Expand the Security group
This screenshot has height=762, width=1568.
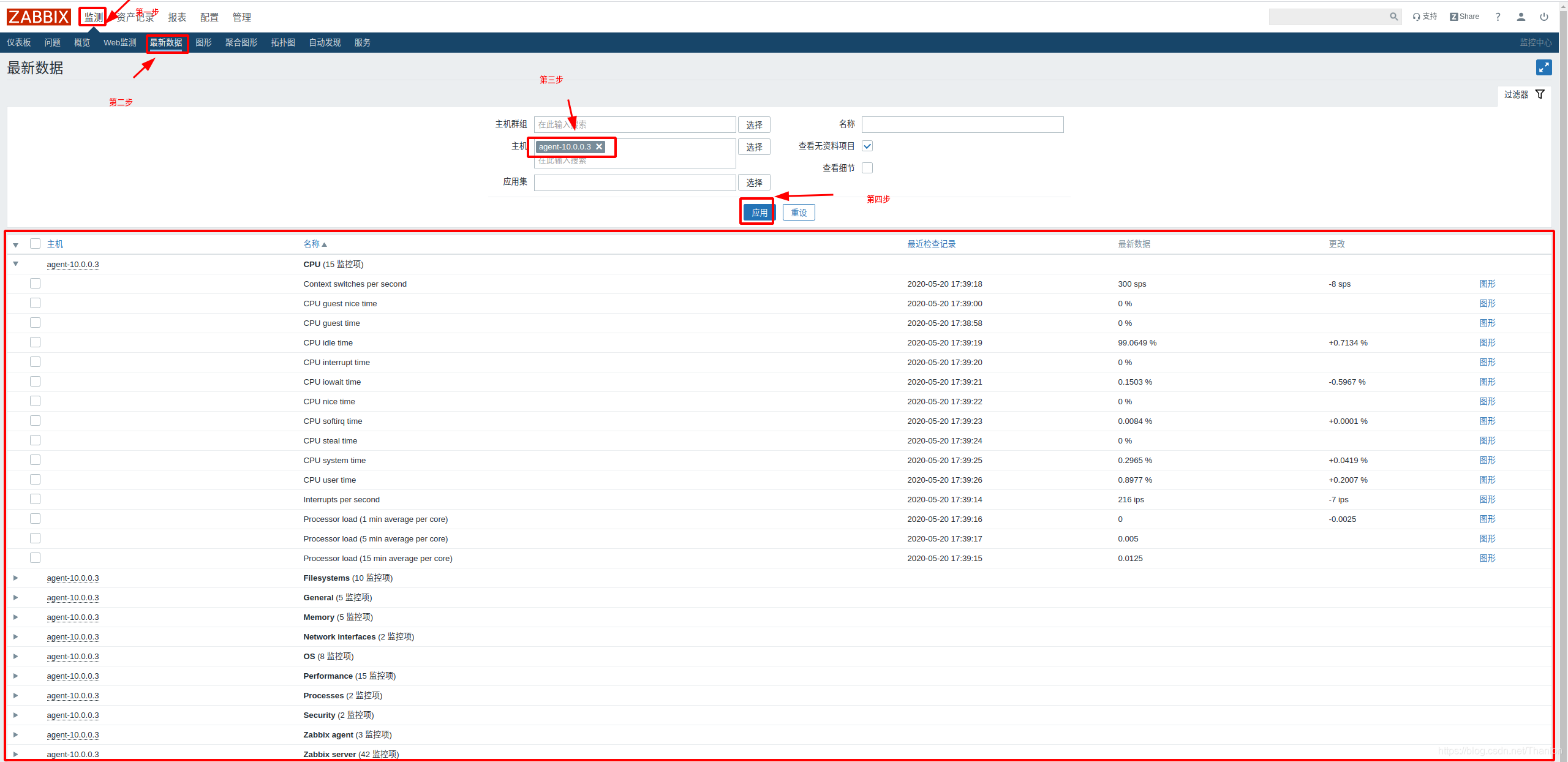click(16, 715)
